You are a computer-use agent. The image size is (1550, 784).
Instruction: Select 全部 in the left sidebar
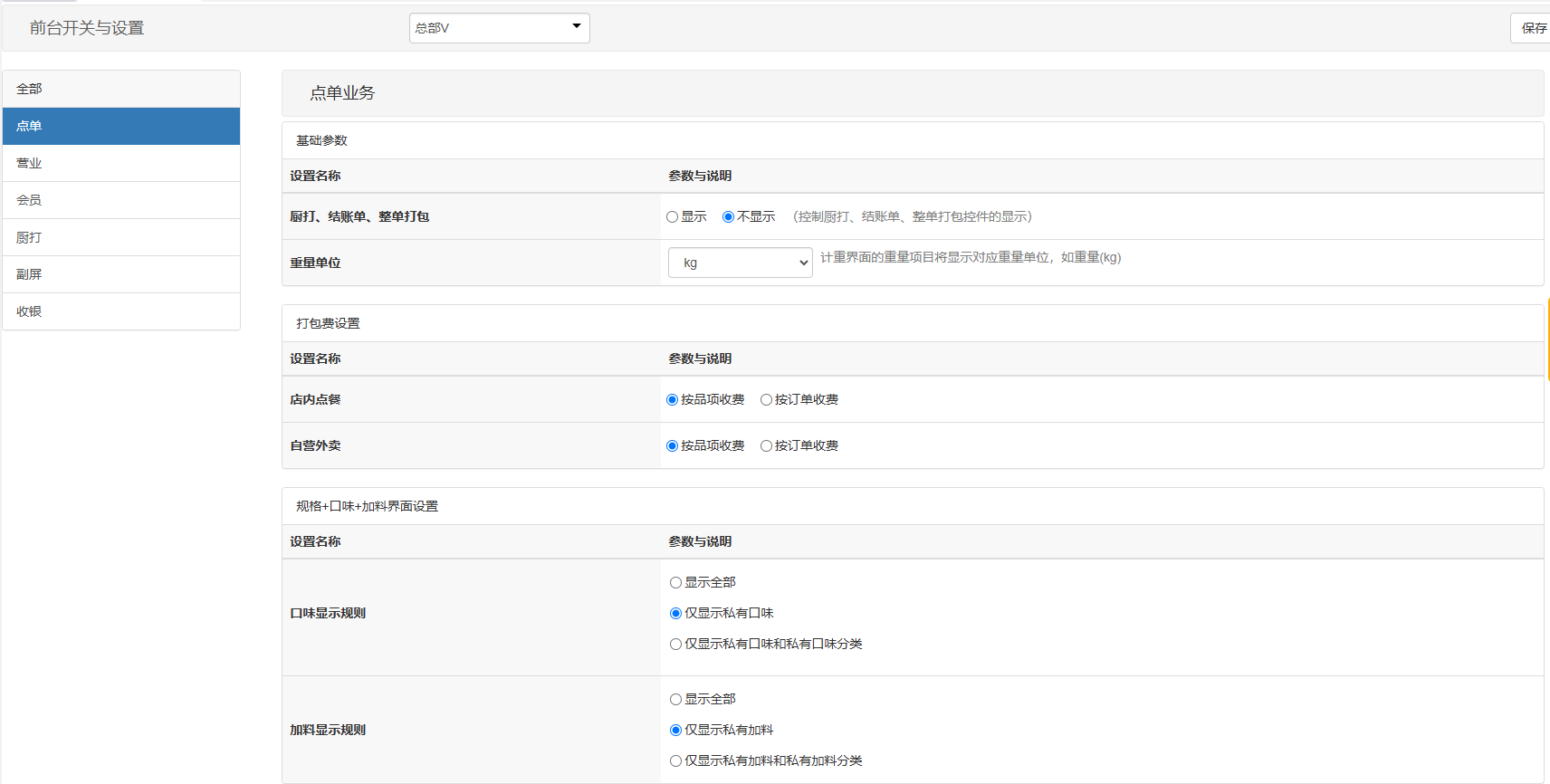pos(121,89)
